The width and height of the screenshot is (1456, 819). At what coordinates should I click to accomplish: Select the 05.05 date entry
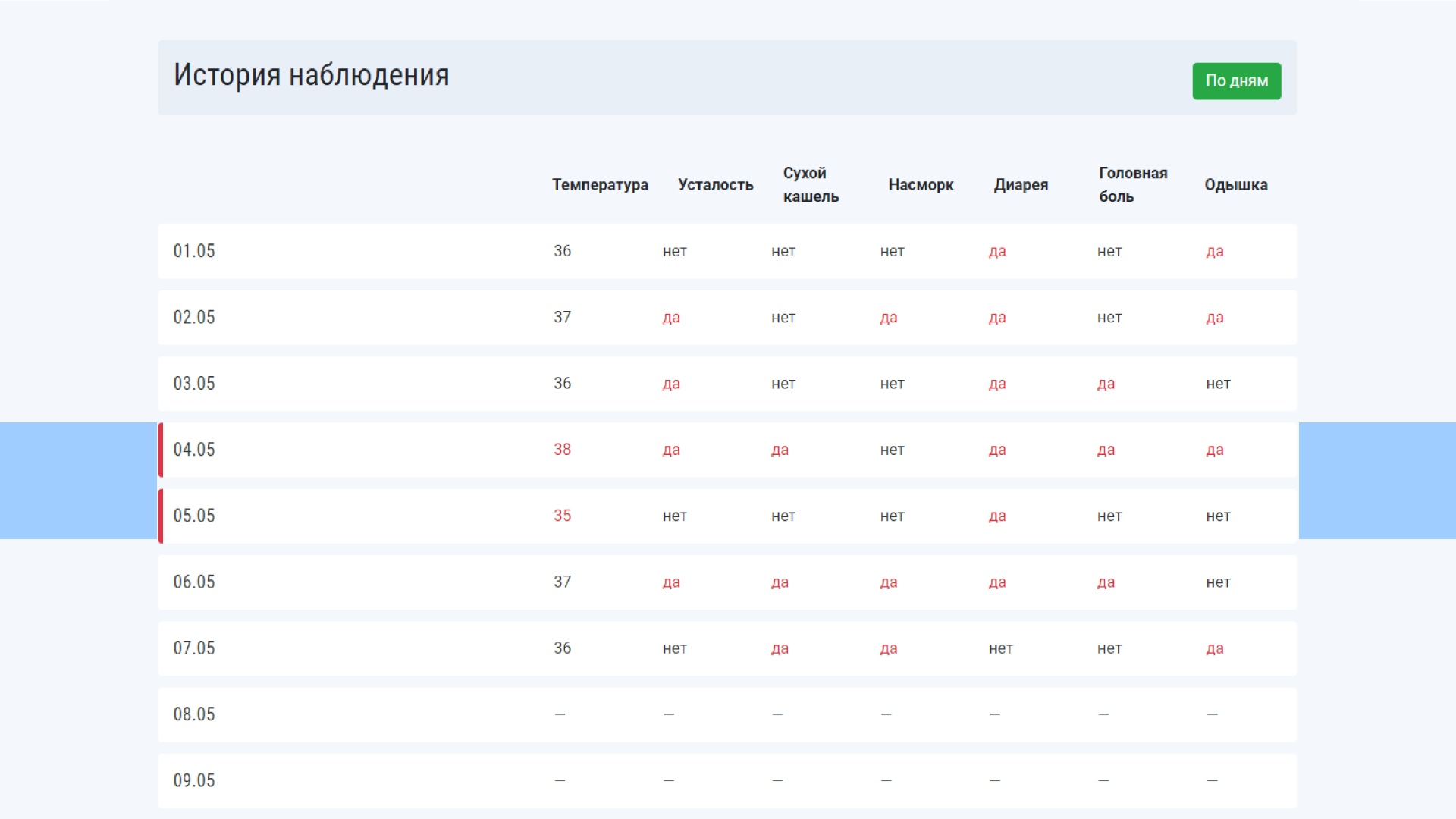(x=194, y=516)
